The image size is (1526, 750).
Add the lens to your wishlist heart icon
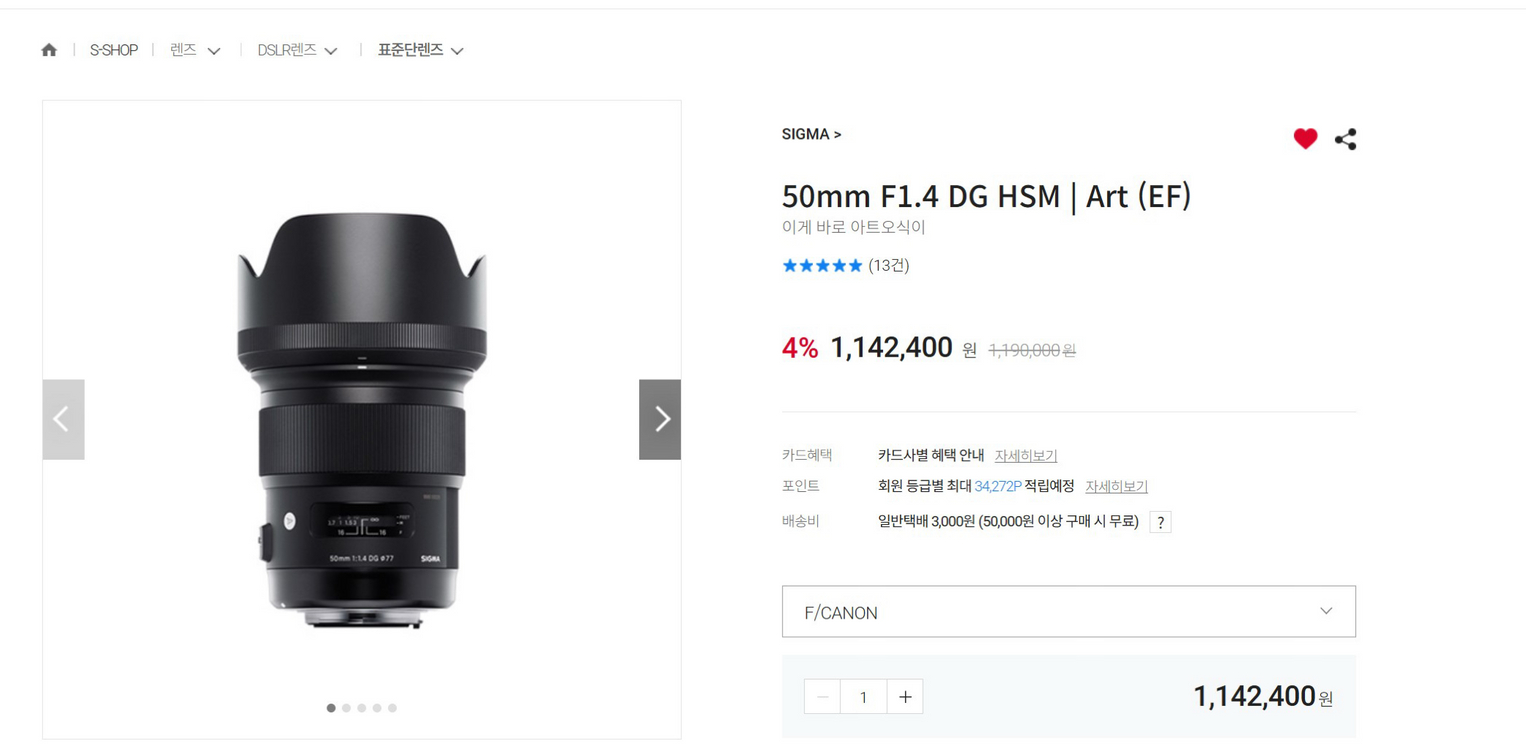(x=1305, y=139)
